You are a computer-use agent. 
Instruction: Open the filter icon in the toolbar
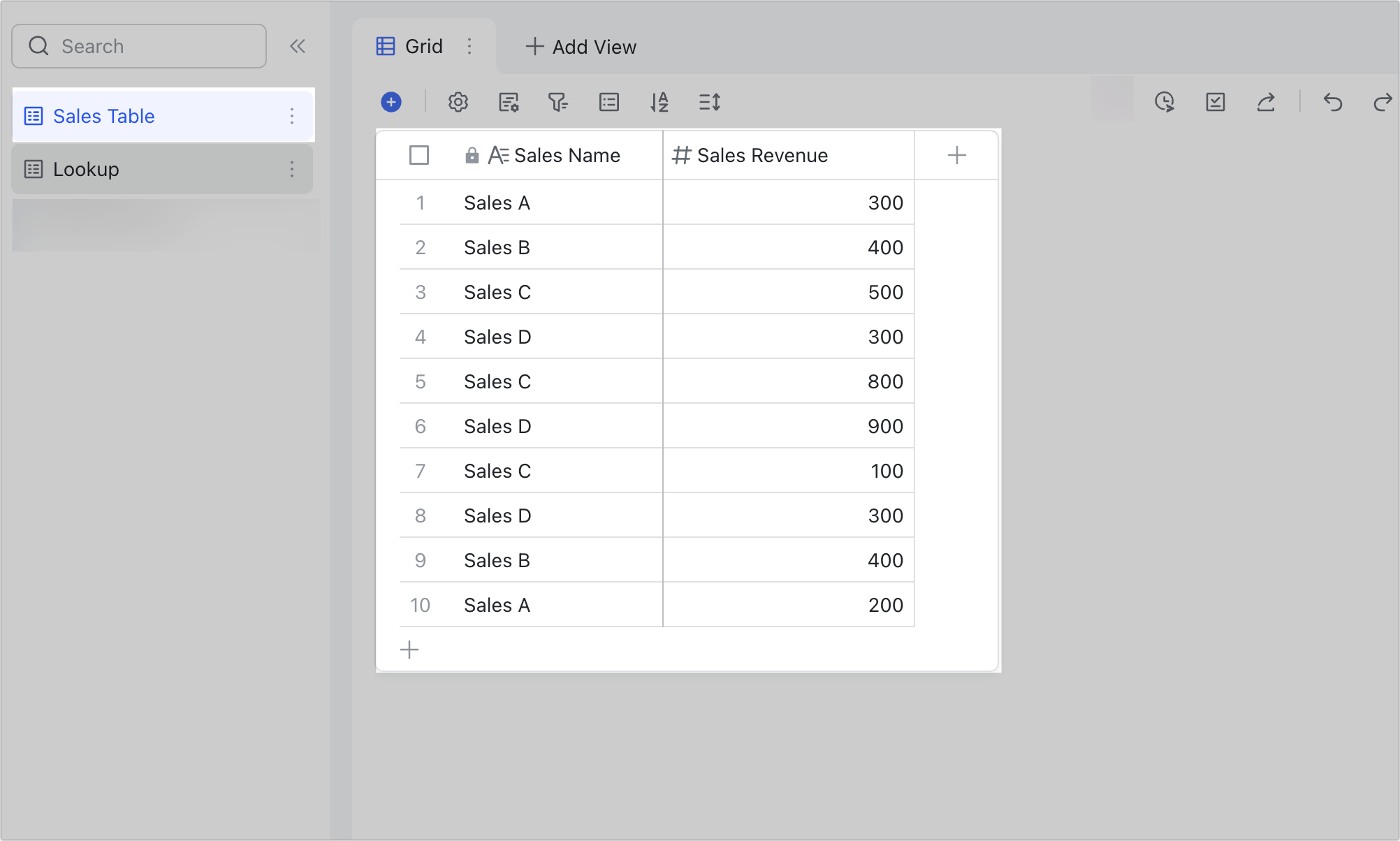pyautogui.click(x=558, y=102)
